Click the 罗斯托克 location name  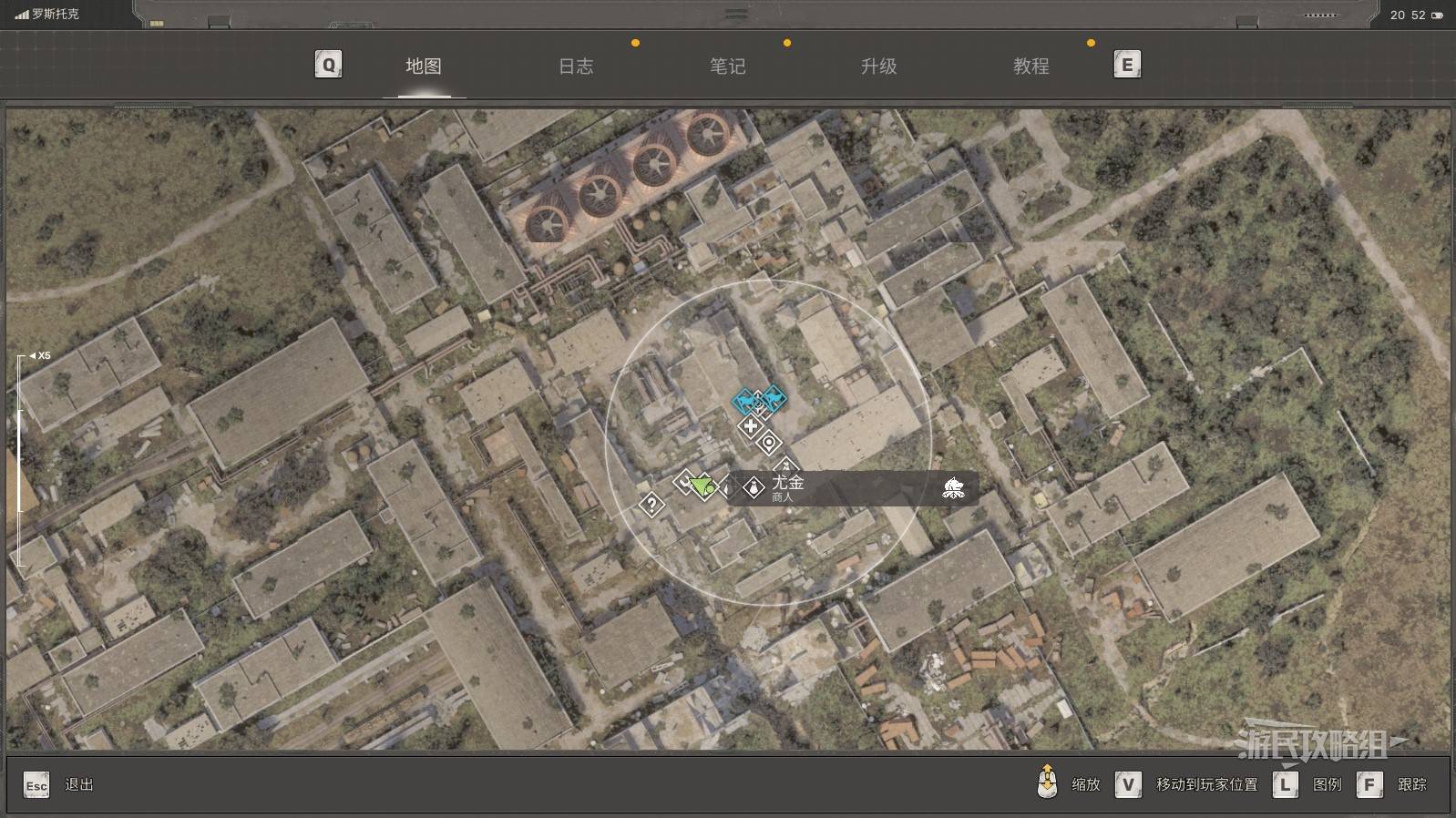point(56,15)
